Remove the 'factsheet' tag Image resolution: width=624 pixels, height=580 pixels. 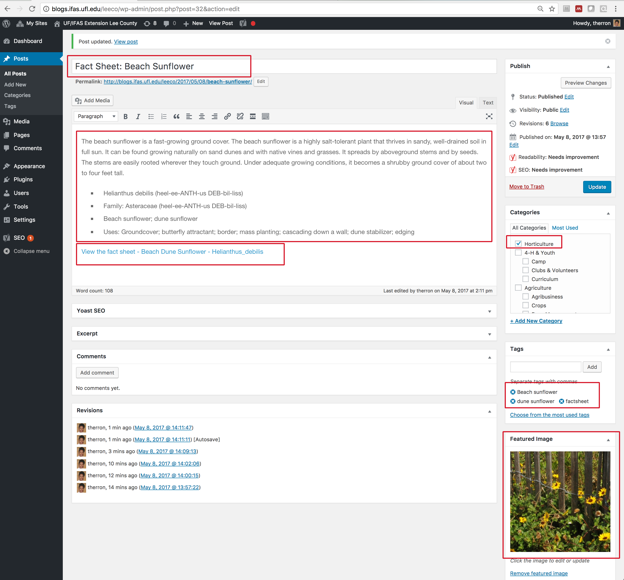point(562,401)
